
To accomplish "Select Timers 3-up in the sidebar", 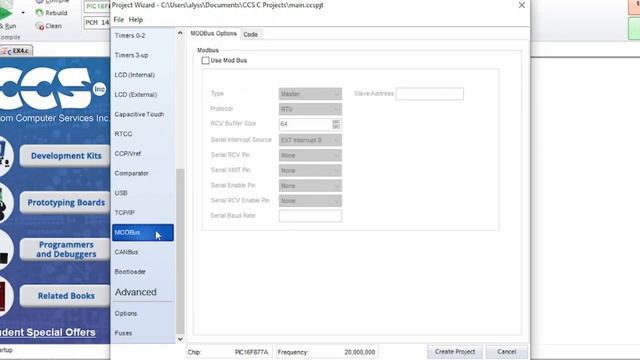I will (x=143, y=55).
